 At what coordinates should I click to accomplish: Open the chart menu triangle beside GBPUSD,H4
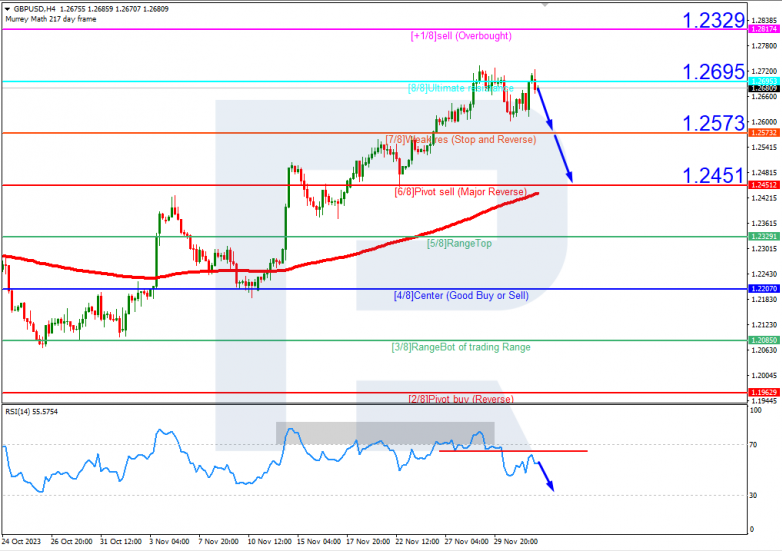coord(7,9)
